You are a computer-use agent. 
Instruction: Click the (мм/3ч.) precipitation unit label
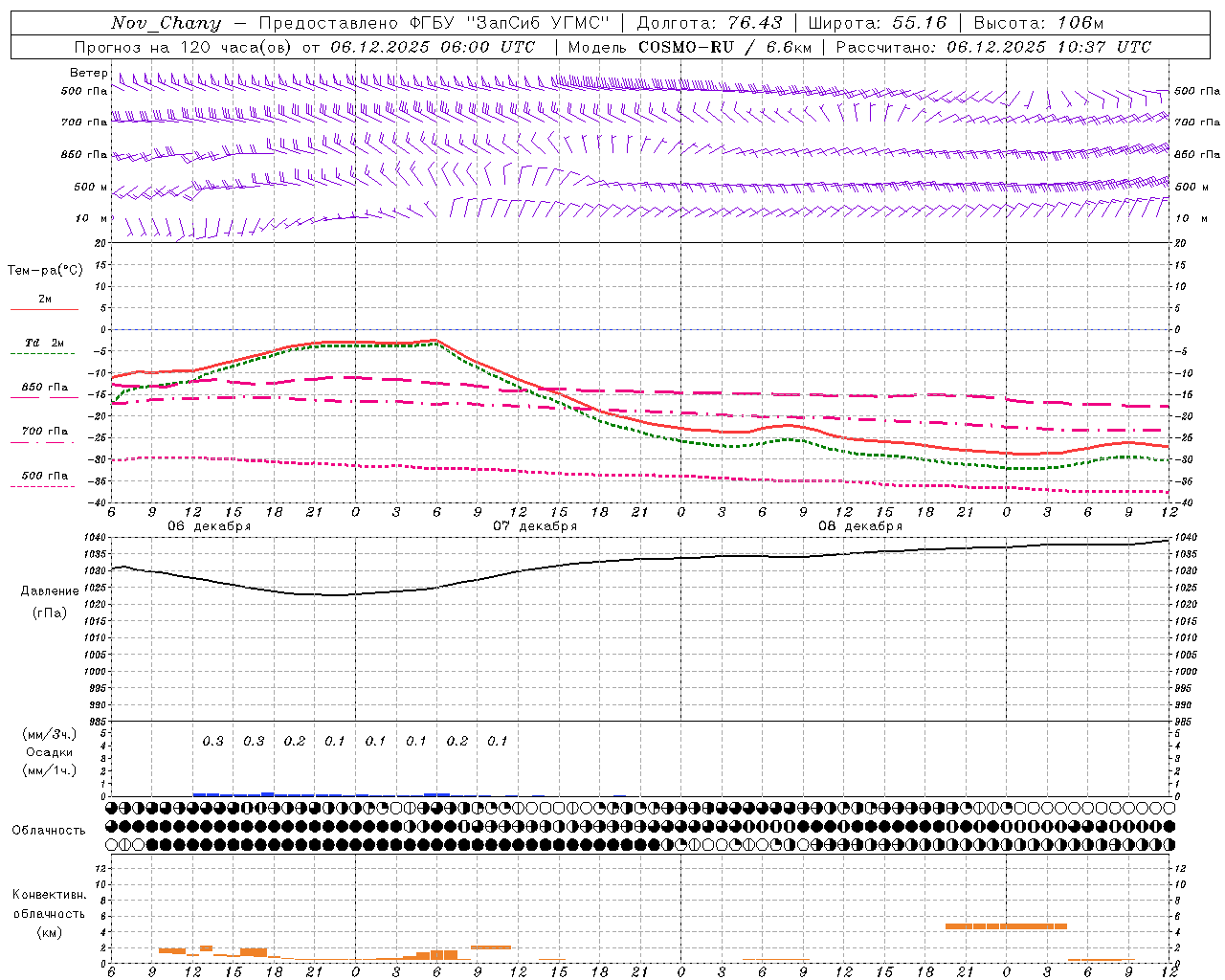pos(50,734)
